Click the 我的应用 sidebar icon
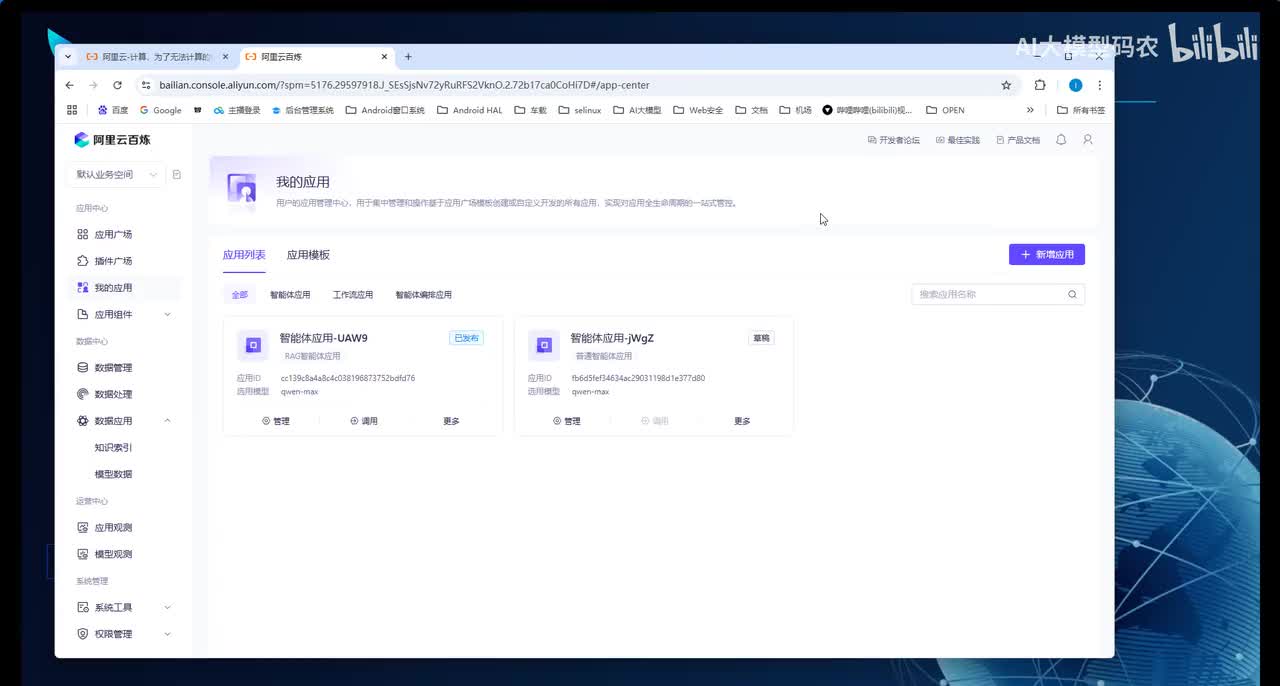This screenshot has height=686, width=1280. (83, 288)
